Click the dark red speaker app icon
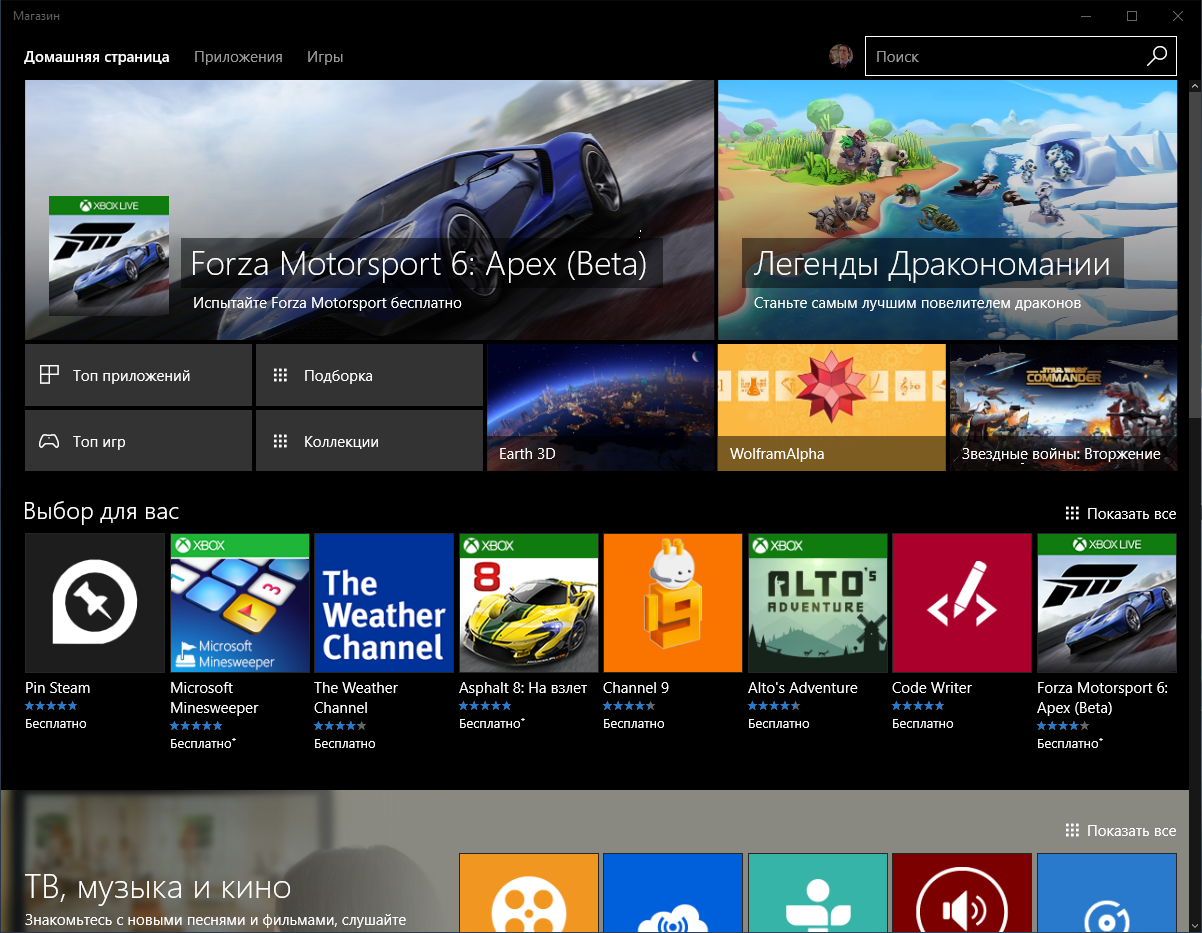This screenshot has width=1202, height=933. tap(962, 893)
